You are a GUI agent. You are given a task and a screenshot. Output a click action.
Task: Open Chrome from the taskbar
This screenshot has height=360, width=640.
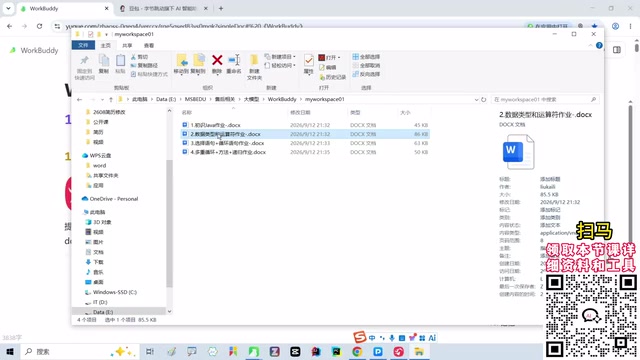coord(357,351)
